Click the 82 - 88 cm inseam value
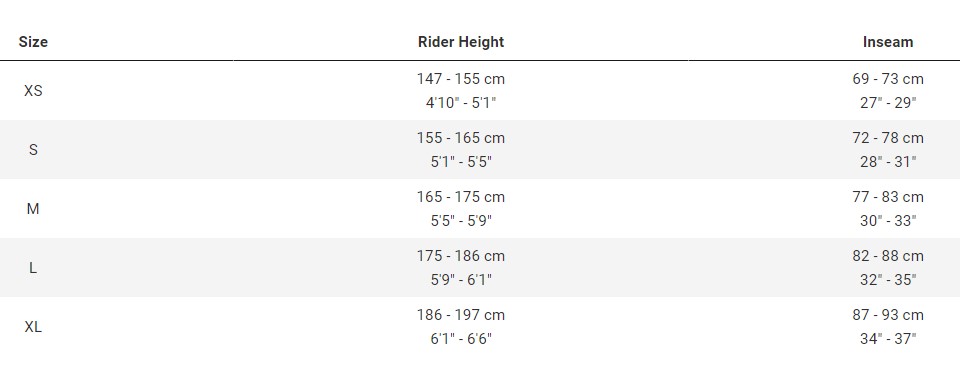 [888, 256]
